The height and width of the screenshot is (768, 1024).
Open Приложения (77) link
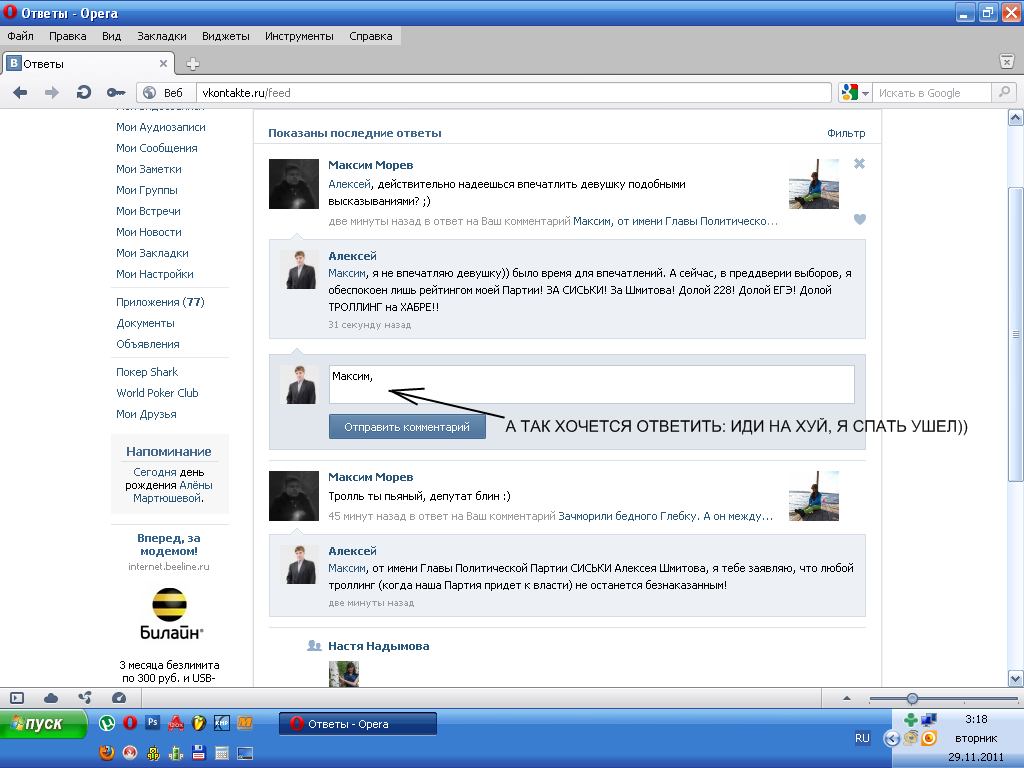pos(160,302)
